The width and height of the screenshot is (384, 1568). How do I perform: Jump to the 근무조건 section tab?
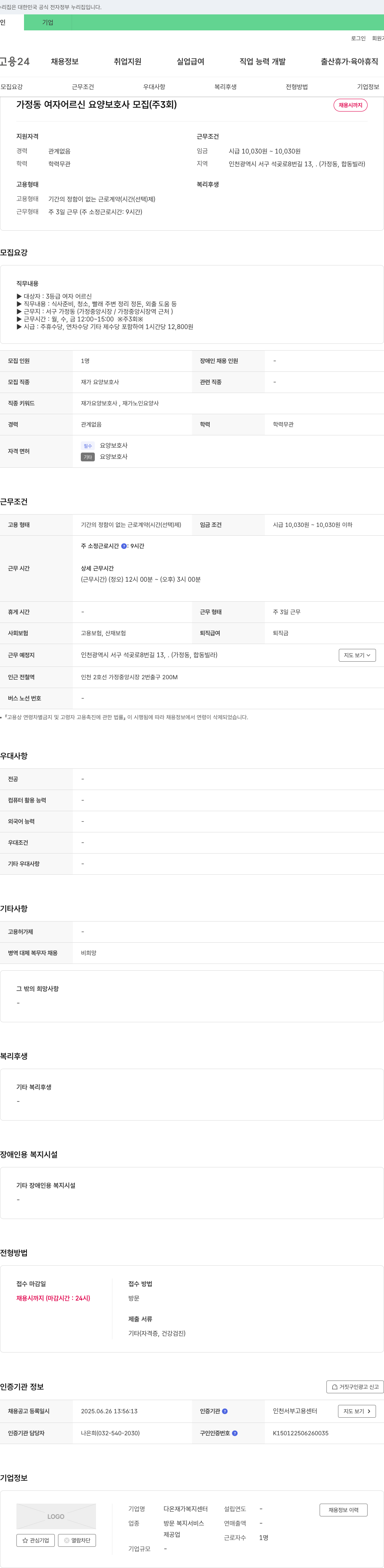pyautogui.click(x=83, y=87)
